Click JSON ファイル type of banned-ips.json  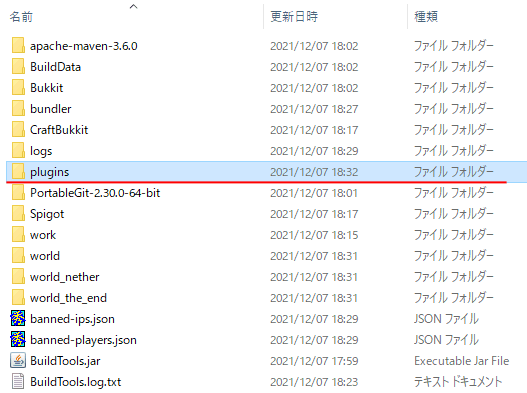tap(446, 319)
